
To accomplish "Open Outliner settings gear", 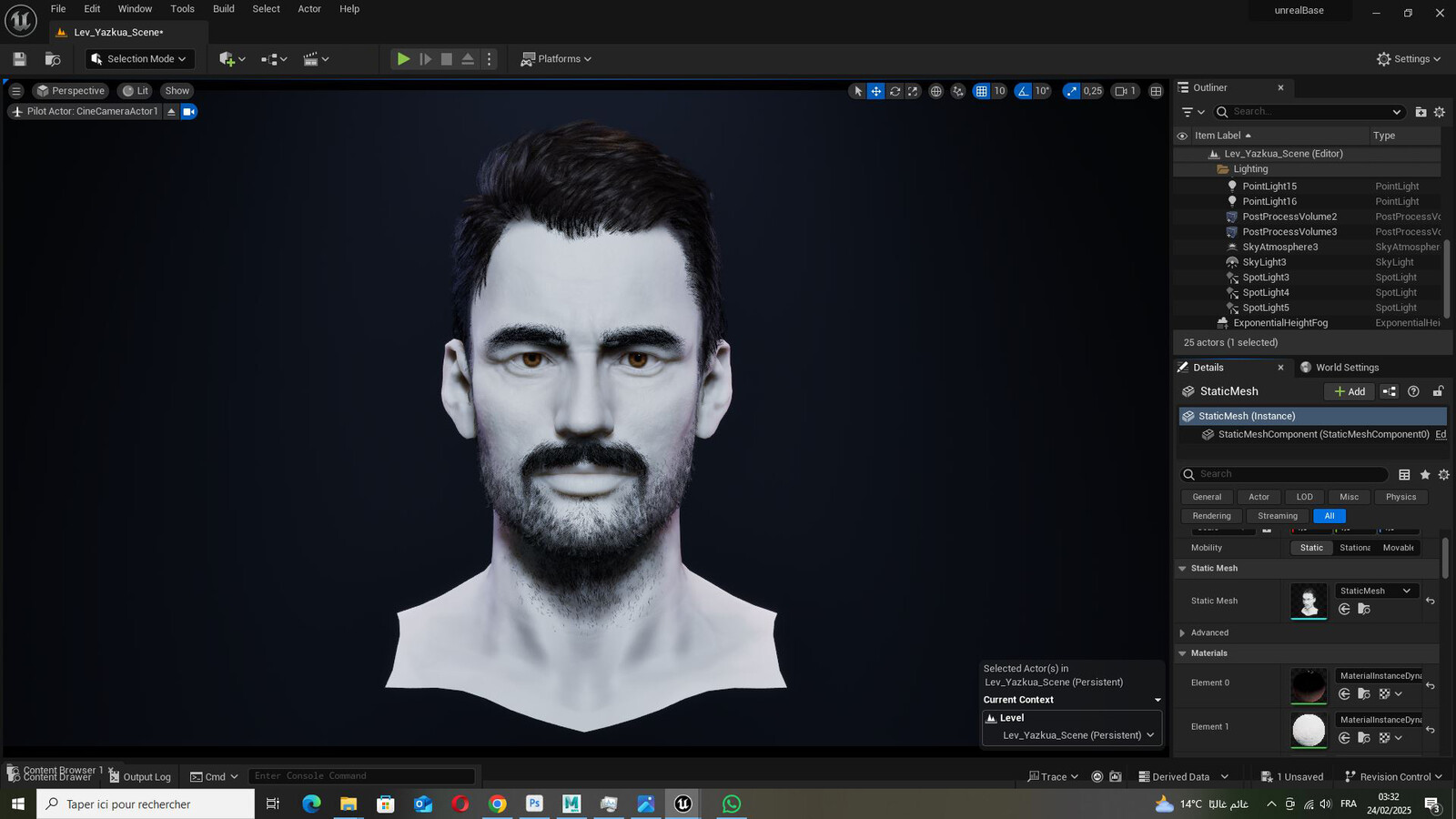I will click(x=1439, y=112).
